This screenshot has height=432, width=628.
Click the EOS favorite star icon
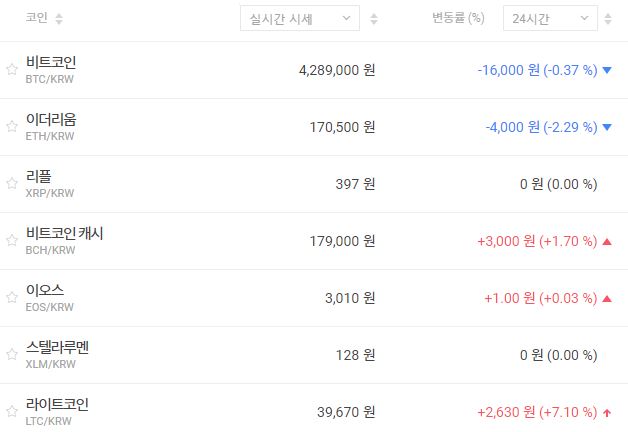point(12,298)
